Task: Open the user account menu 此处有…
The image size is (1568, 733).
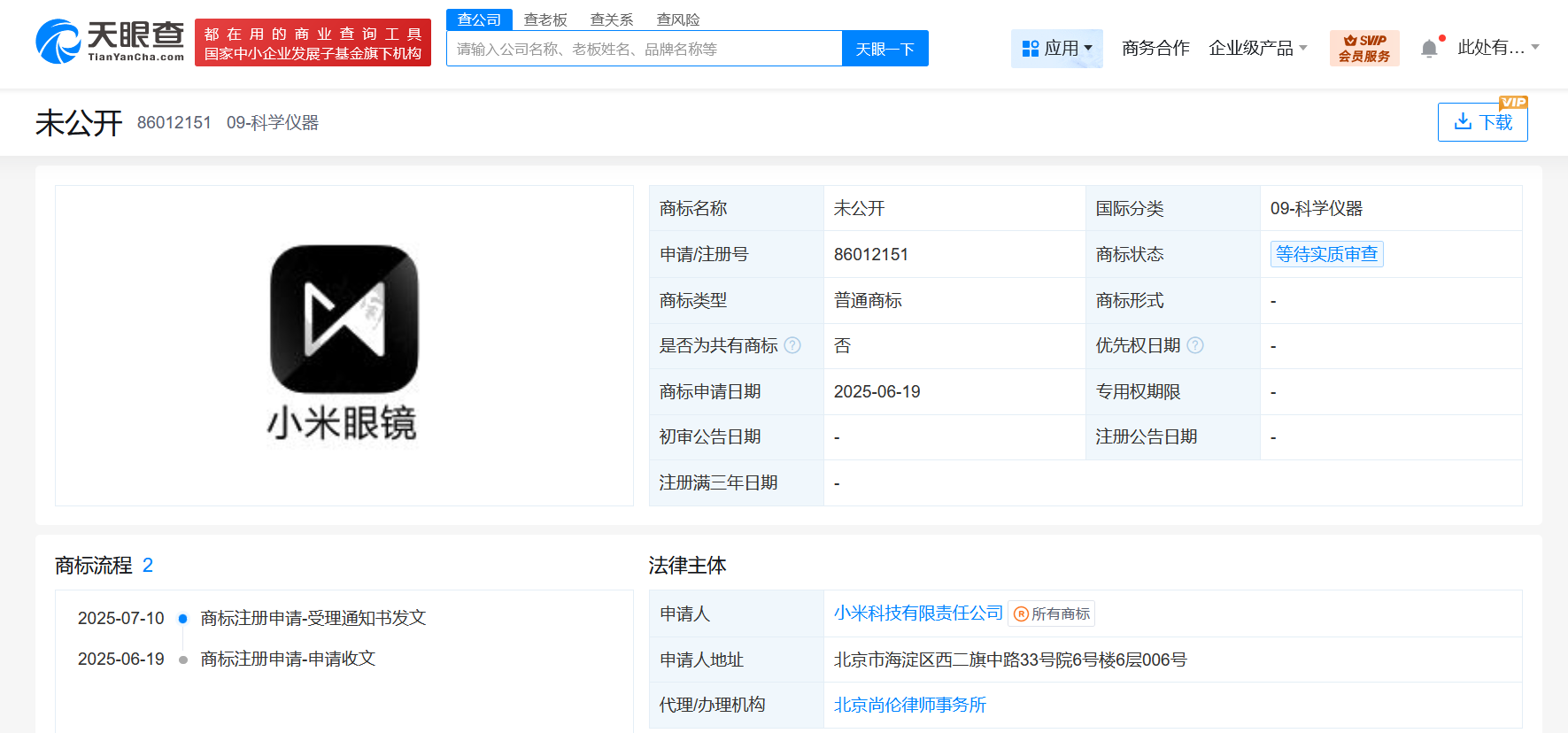Action: pos(1498,48)
